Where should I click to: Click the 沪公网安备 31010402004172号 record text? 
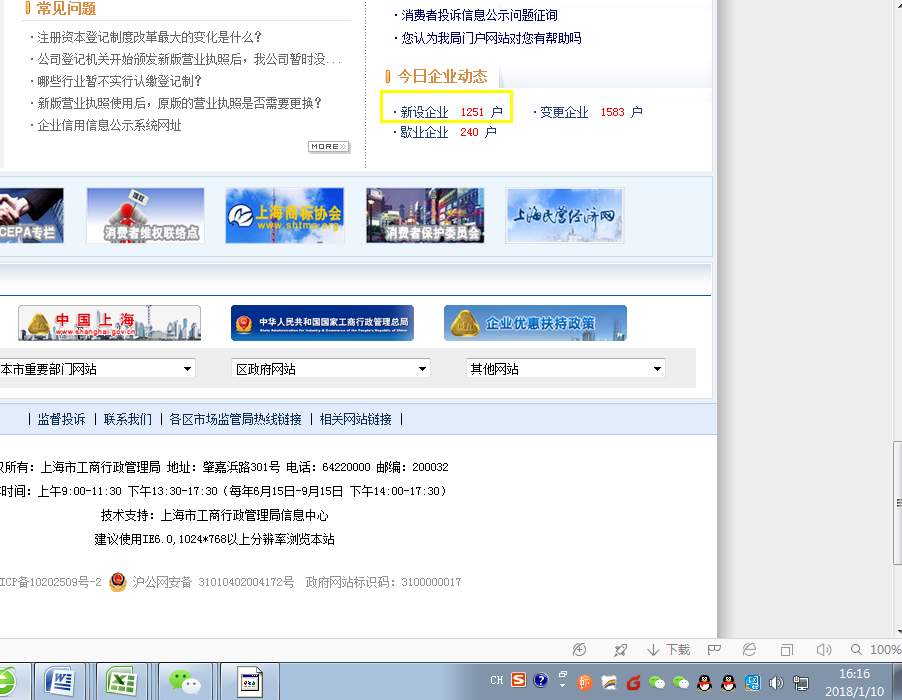click(x=213, y=582)
